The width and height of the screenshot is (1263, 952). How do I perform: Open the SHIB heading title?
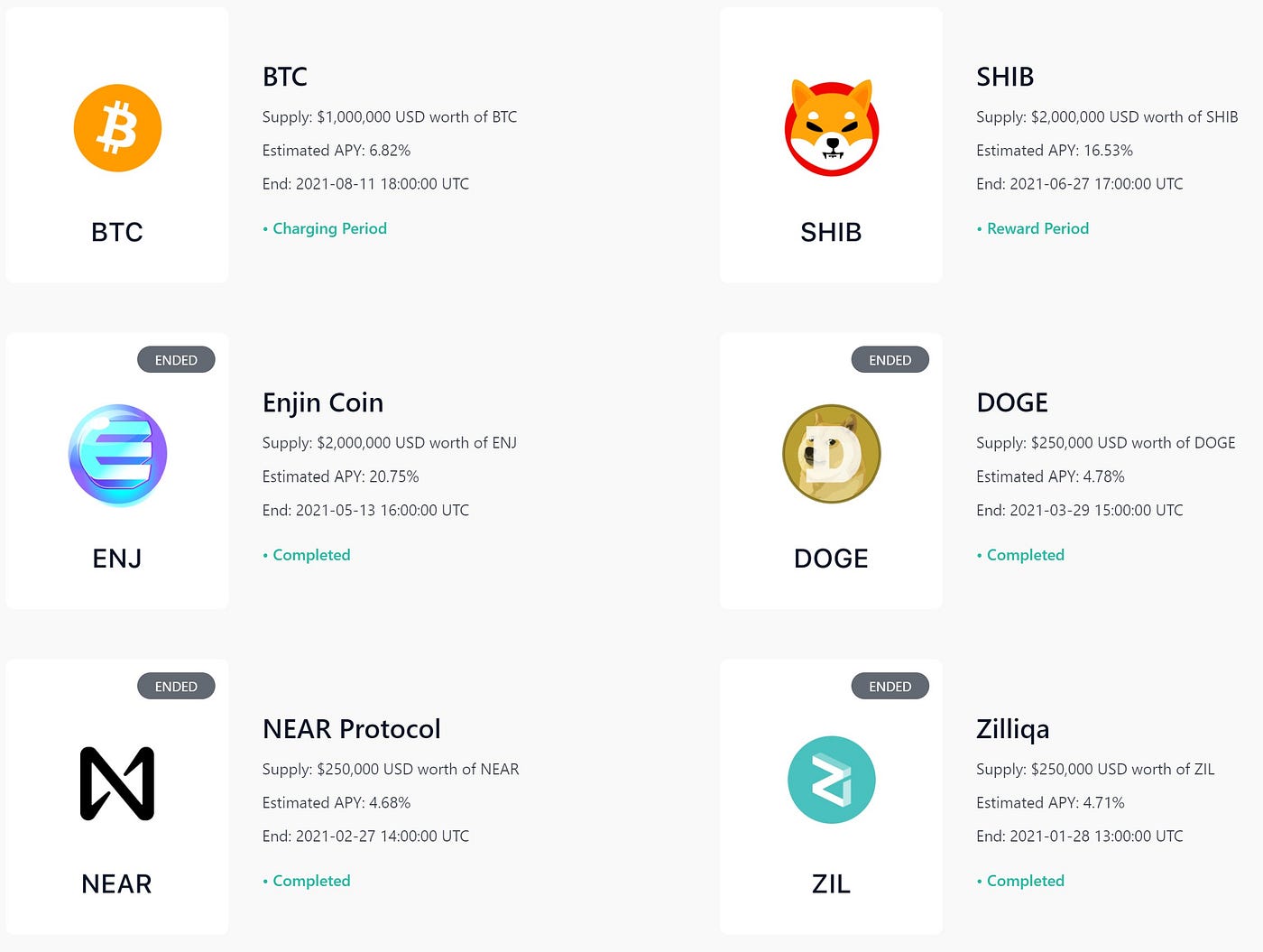pyautogui.click(x=1005, y=77)
